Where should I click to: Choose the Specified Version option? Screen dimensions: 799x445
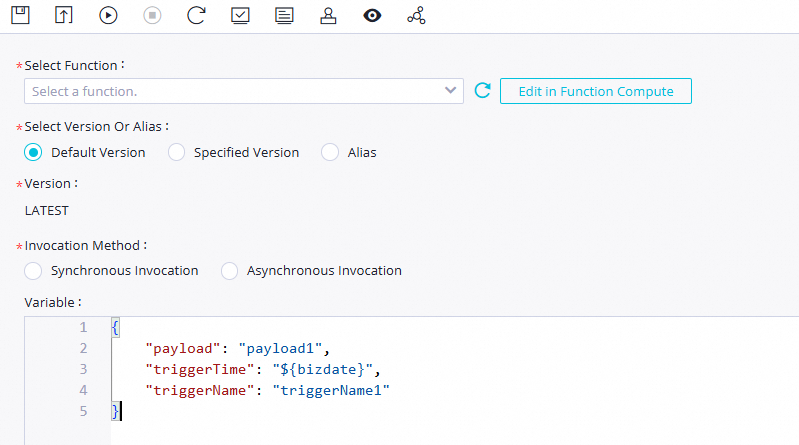(176, 153)
